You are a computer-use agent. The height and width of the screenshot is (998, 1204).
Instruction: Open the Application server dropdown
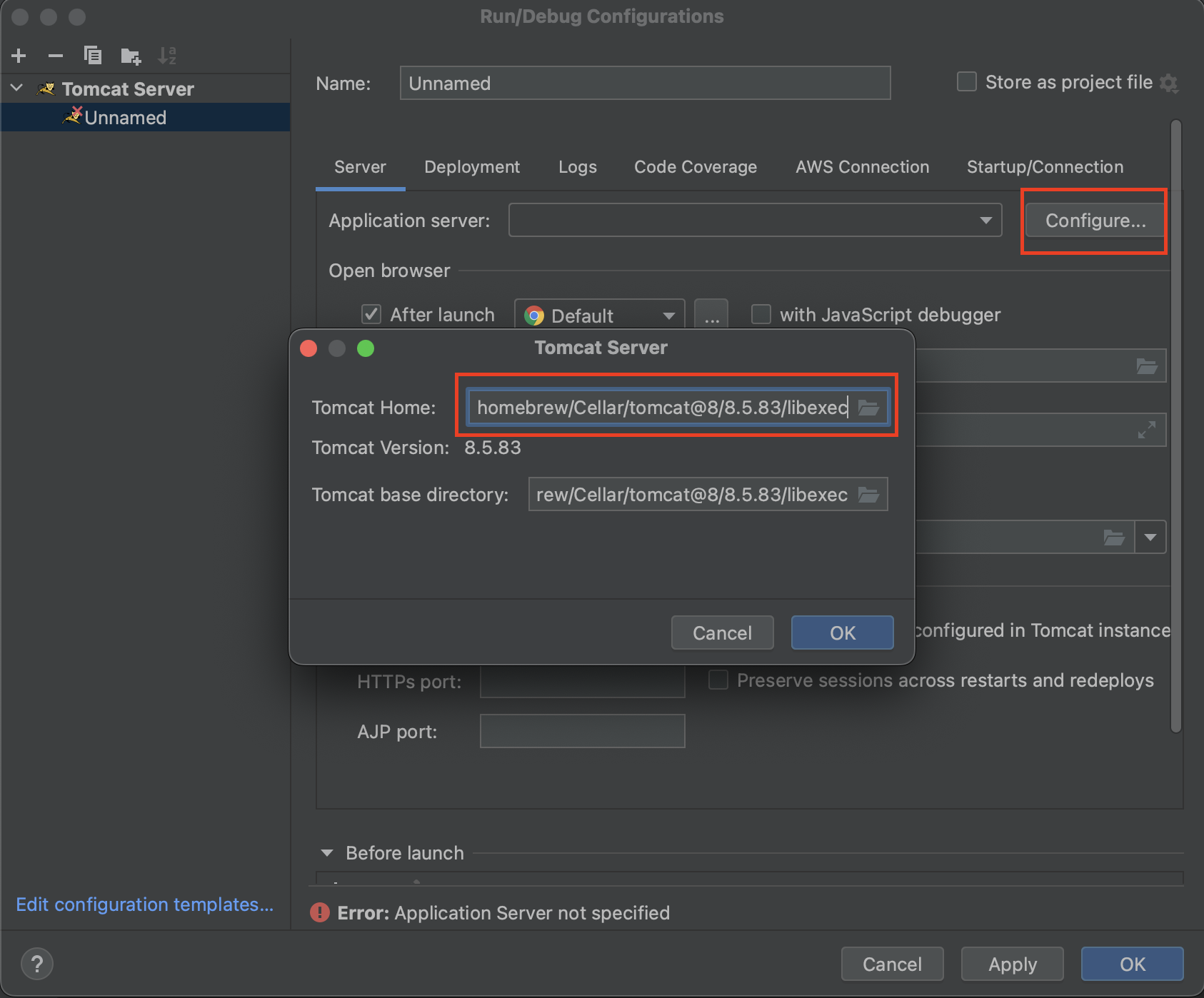[x=755, y=220]
